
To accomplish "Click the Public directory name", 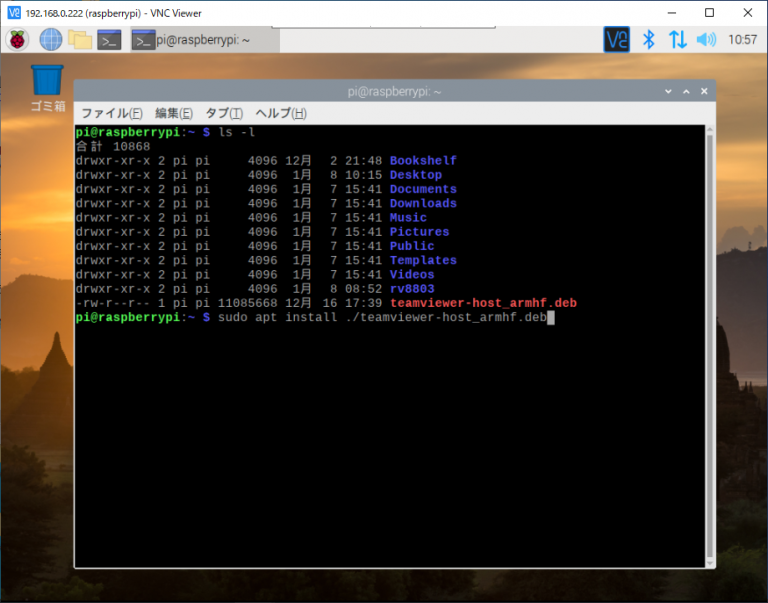I will 412,246.
